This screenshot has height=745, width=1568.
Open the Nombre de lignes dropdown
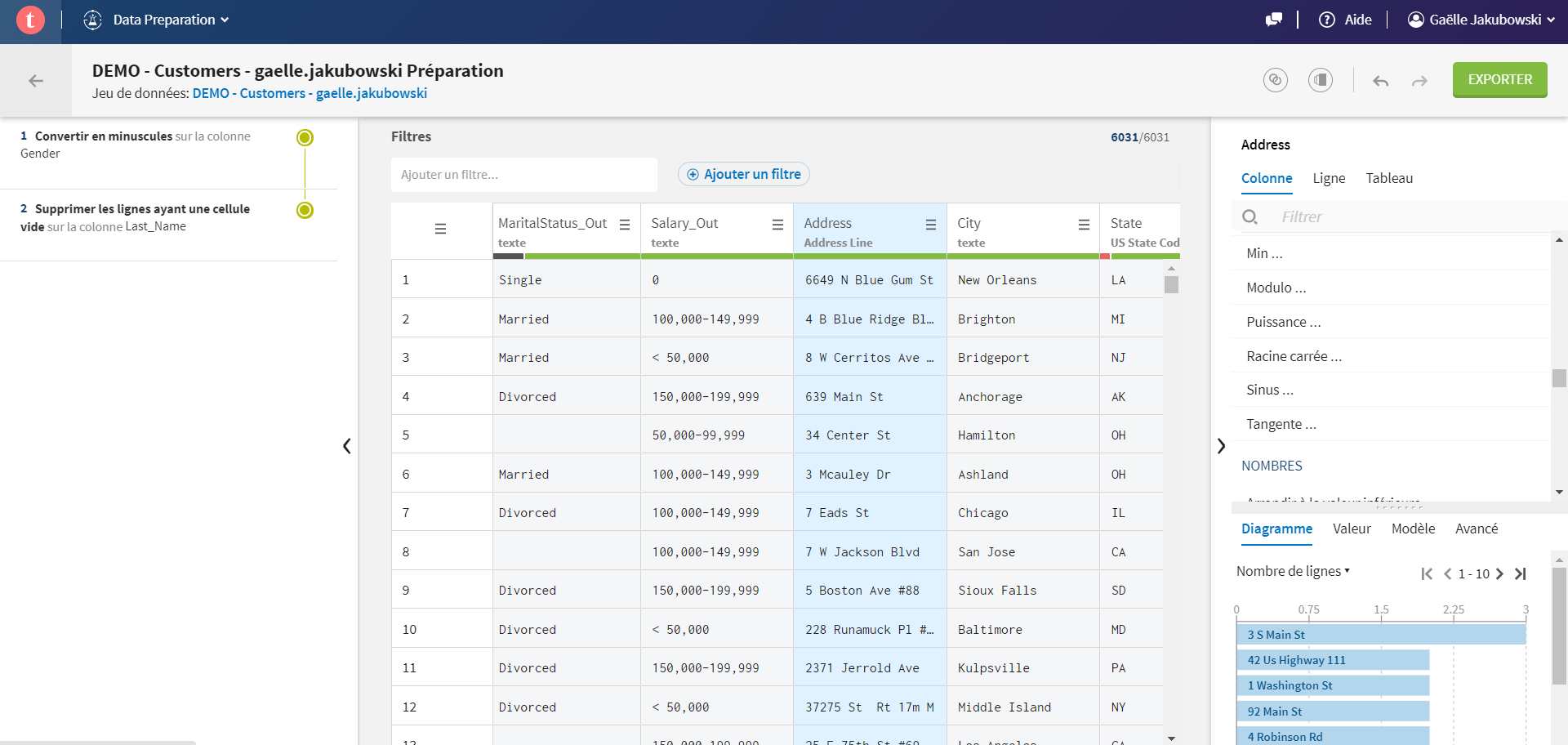1293,571
